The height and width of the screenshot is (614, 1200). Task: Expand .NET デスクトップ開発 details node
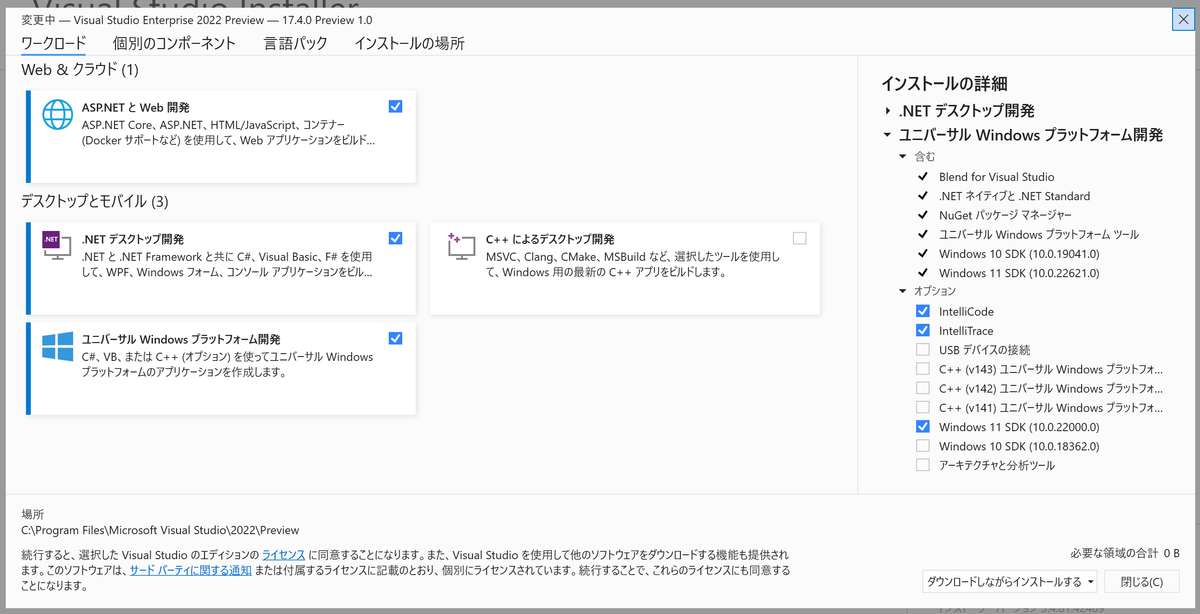(887, 111)
